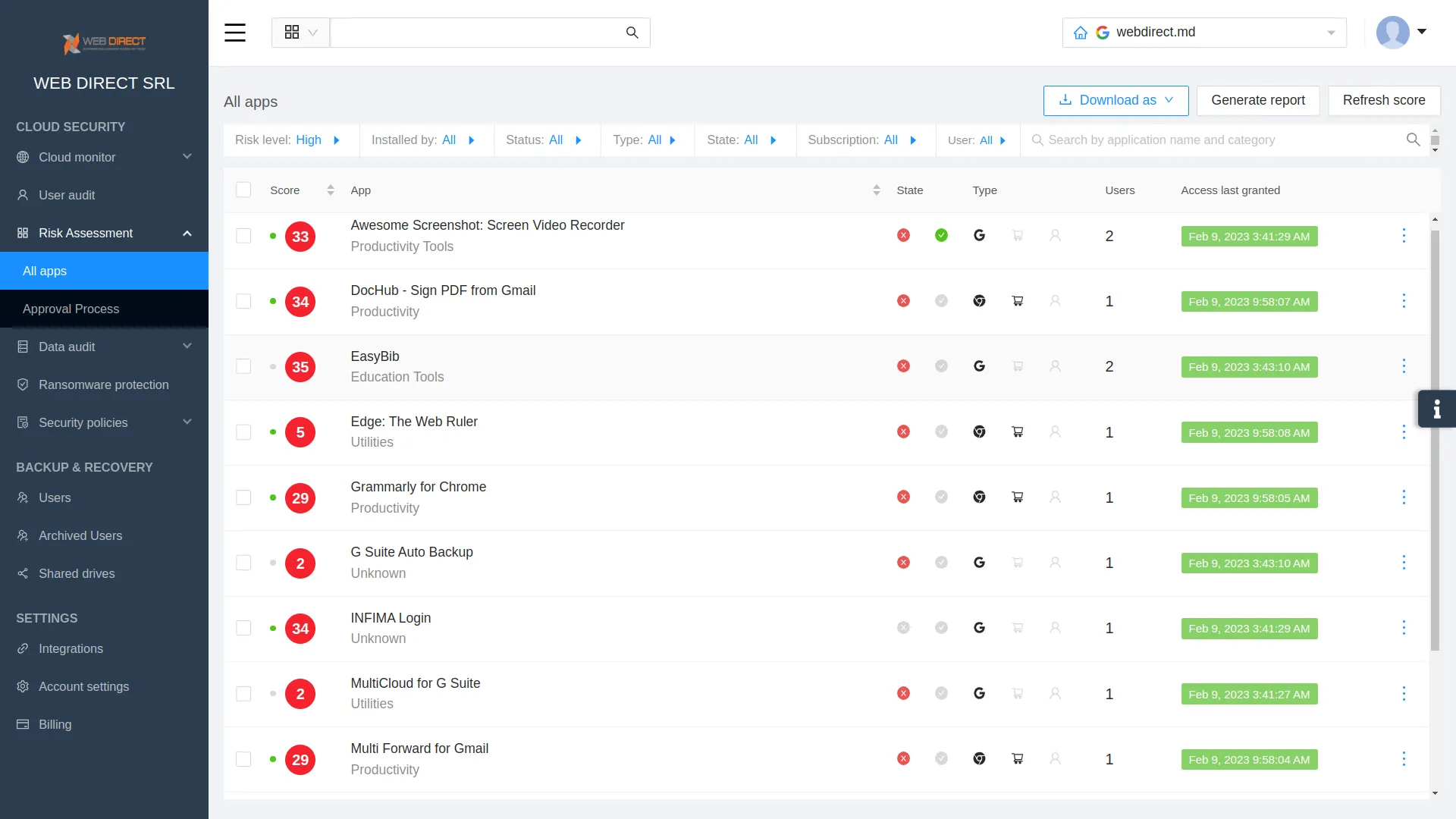This screenshot has width=1456, height=819.
Task: Open Download as dropdown
Action: click(1116, 100)
